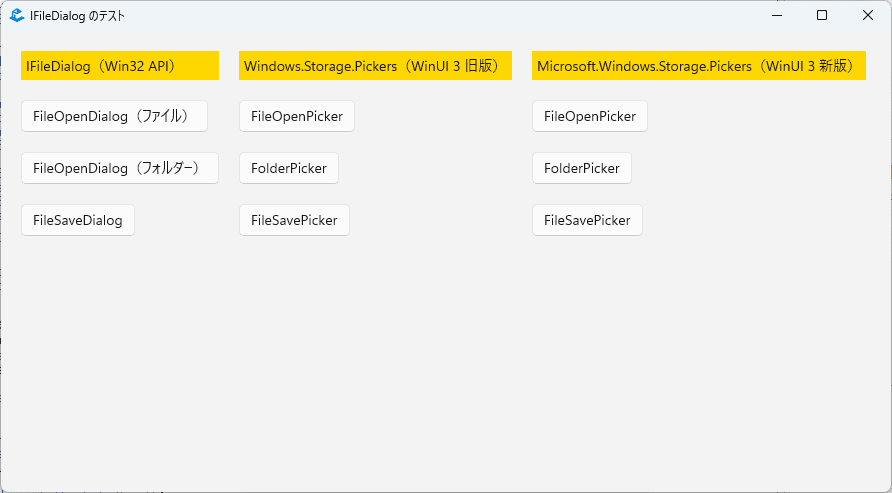Maximize the IFileDialog のテスト window
Image resolution: width=892 pixels, height=493 pixels.
822,15
